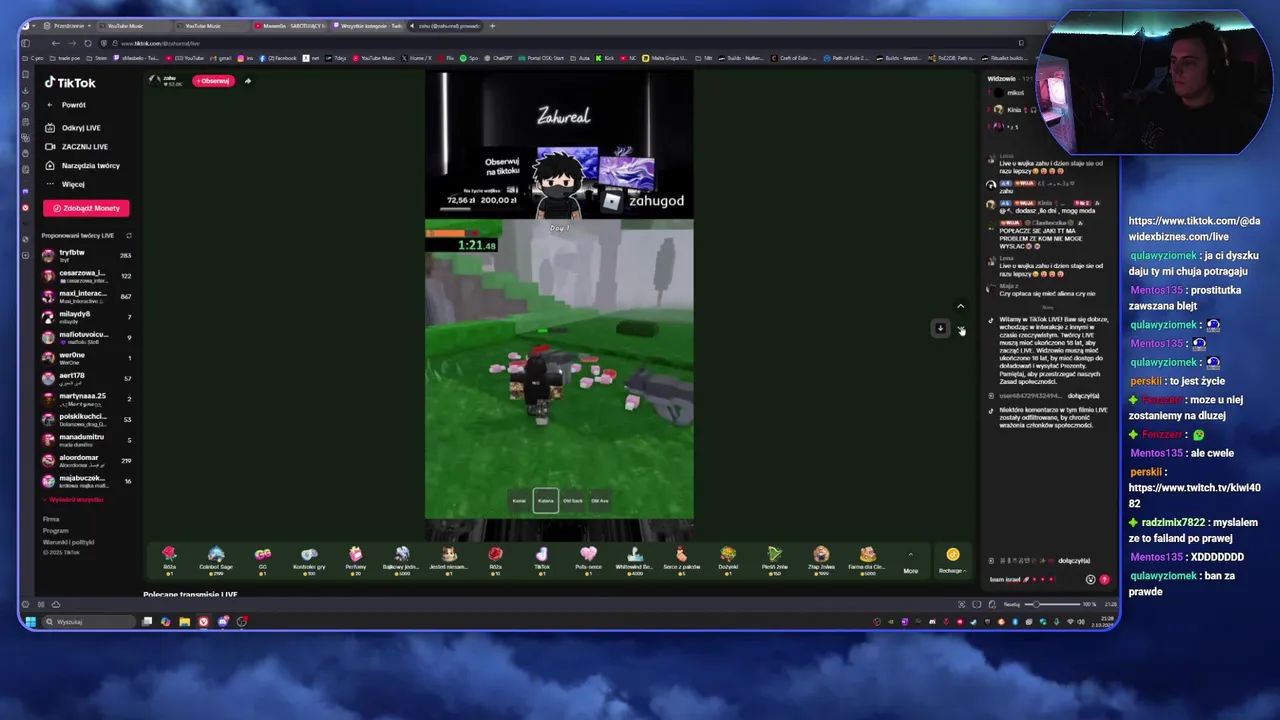The width and height of the screenshot is (1280, 720).
Task: Switch to the MaxienDs browser tab
Action: (x=289, y=25)
